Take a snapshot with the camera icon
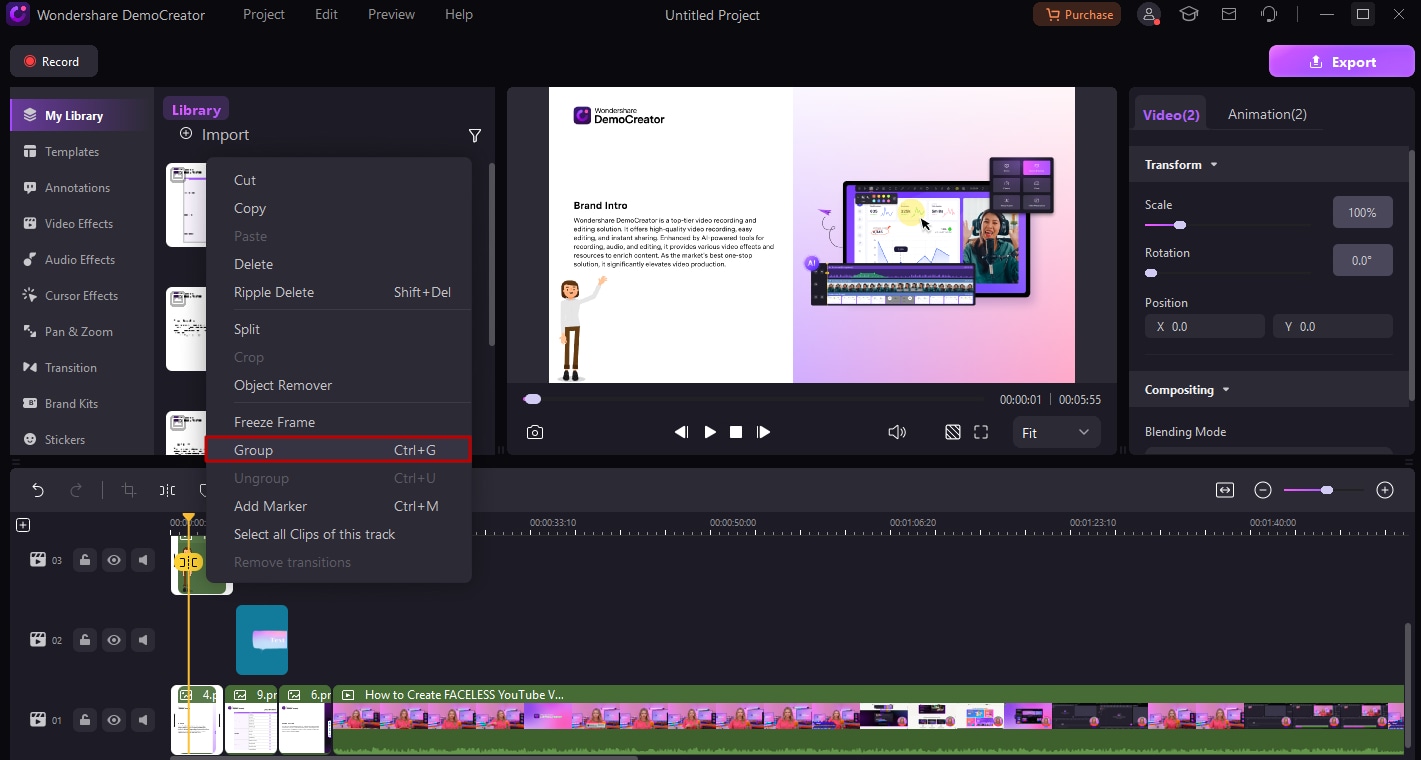The image size is (1421, 760). (x=535, y=432)
